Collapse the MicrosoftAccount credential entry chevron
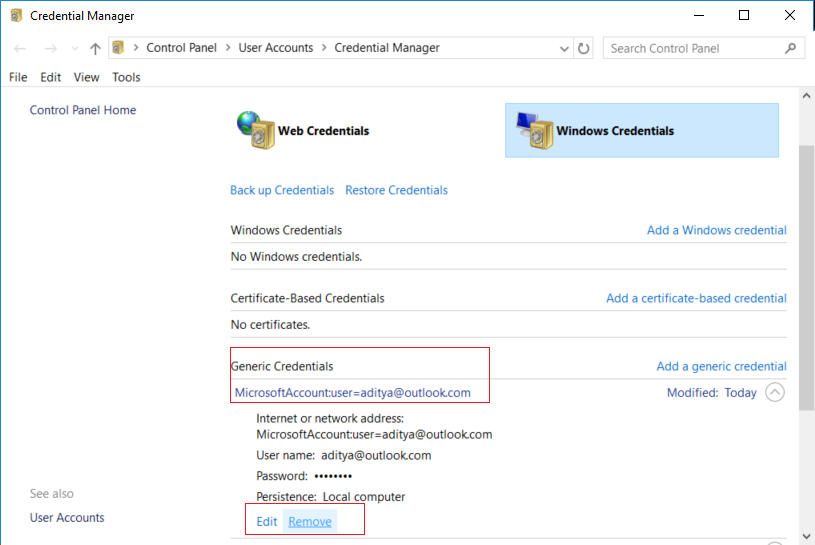This screenshot has height=545, width=815. (775, 393)
